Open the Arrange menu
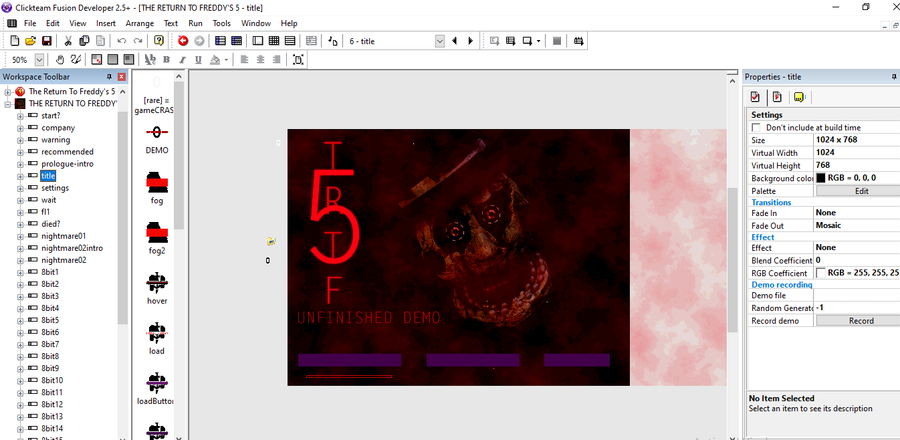 [x=139, y=24]
